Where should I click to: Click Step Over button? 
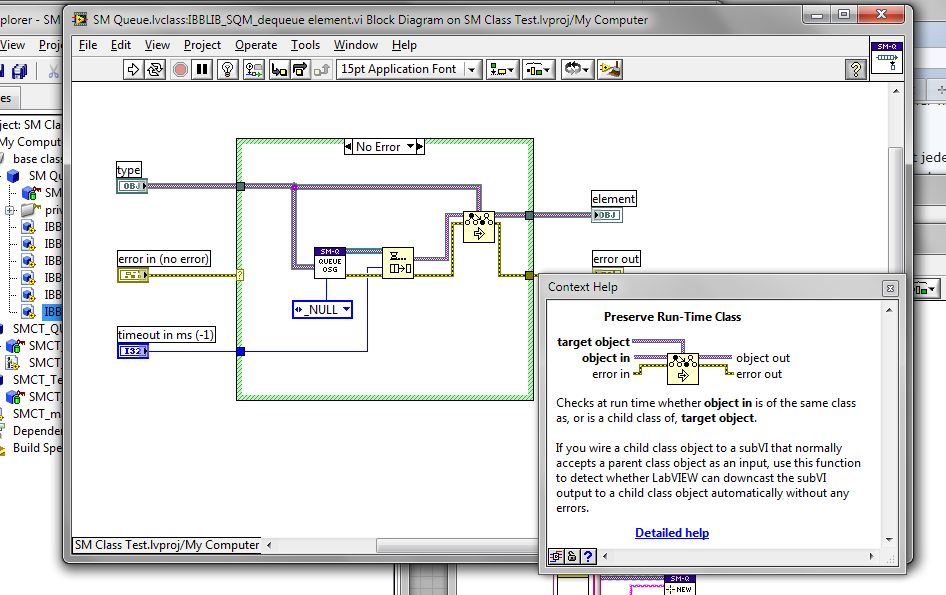300,69
